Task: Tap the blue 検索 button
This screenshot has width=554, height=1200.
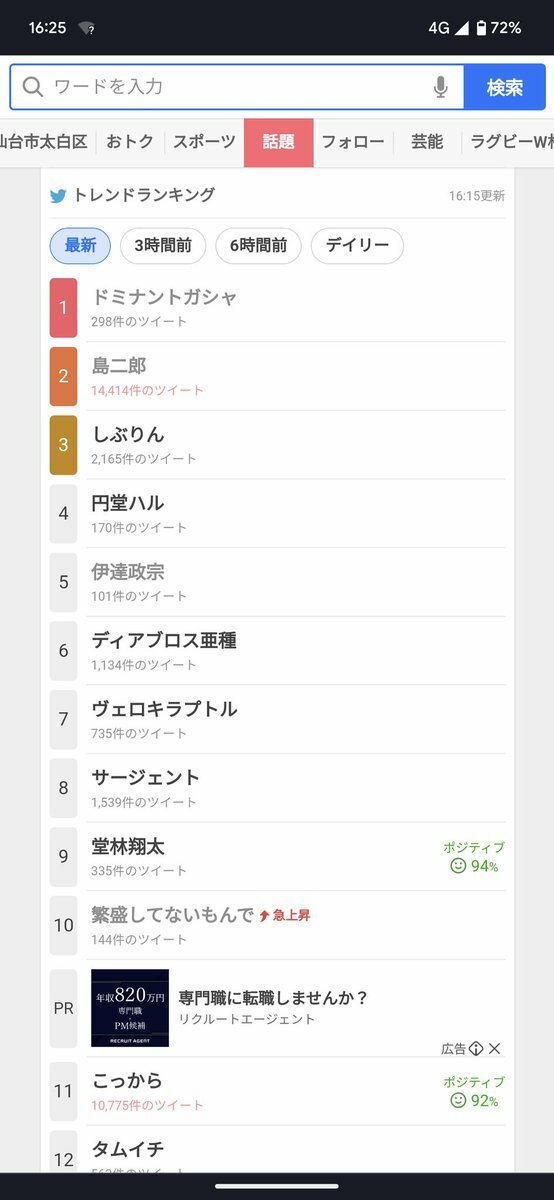Action: [505, 87]
